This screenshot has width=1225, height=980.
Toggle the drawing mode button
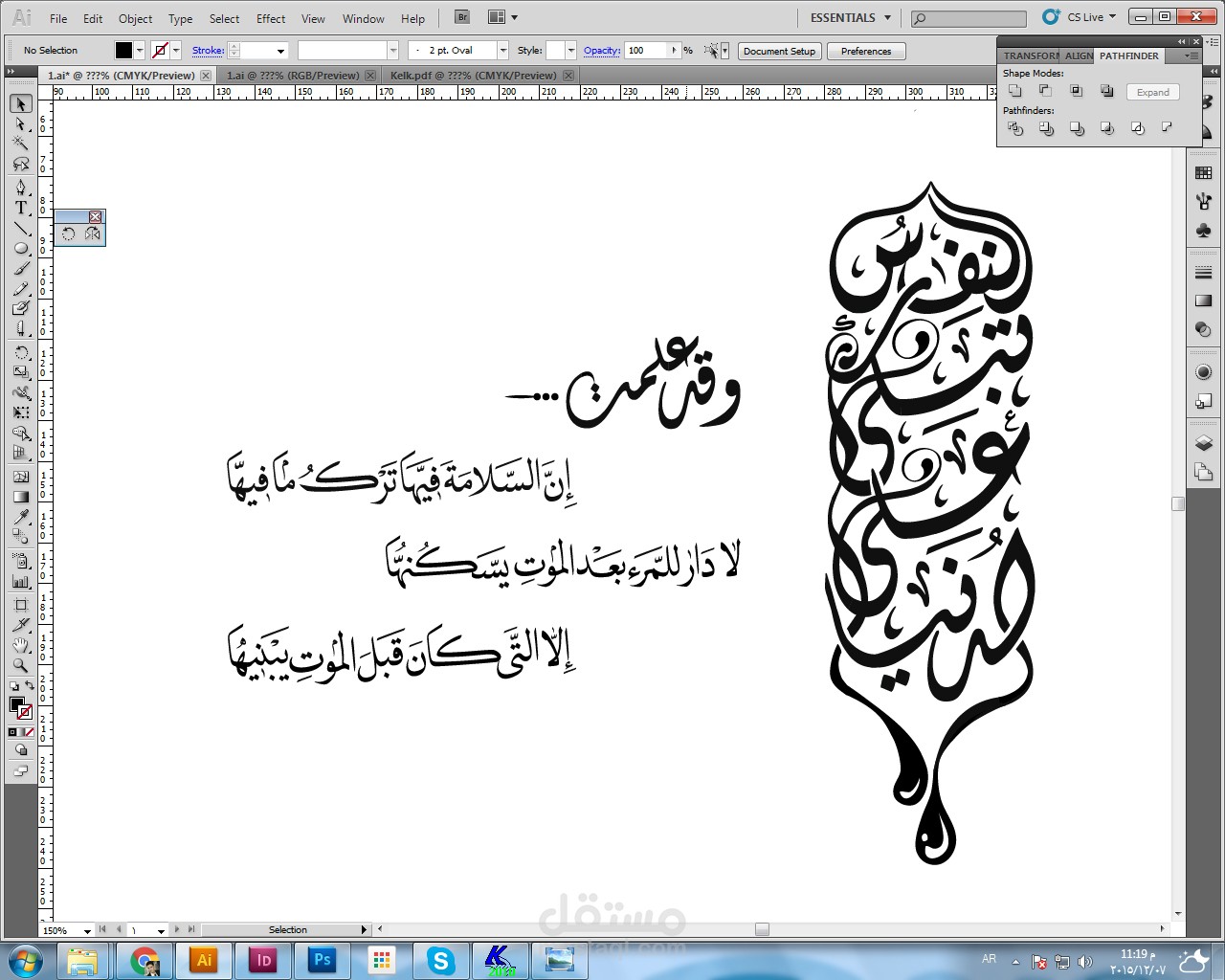(20, 751)
